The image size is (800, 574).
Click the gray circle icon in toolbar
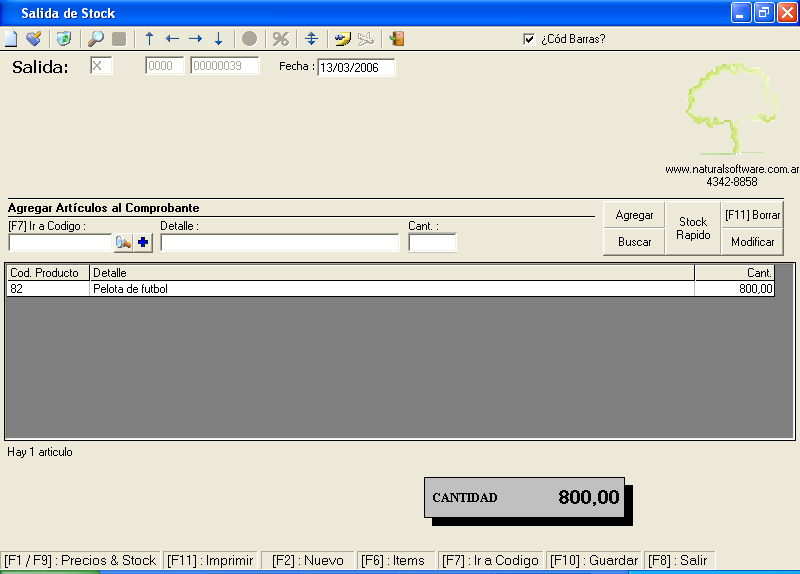click(x=249, y=39)
